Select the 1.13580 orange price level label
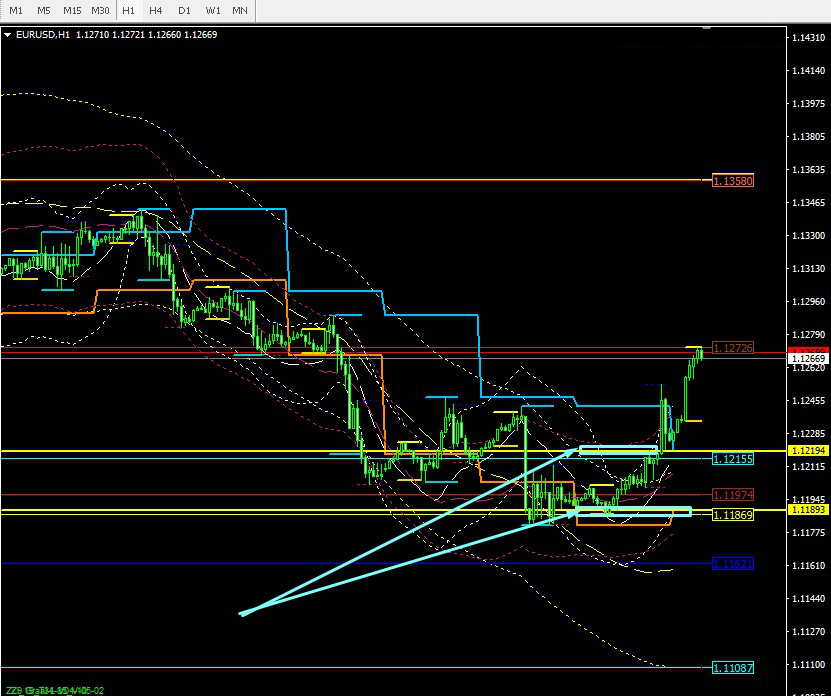Image resolution: width=831 pixels, height=696 pixels. 733,181
